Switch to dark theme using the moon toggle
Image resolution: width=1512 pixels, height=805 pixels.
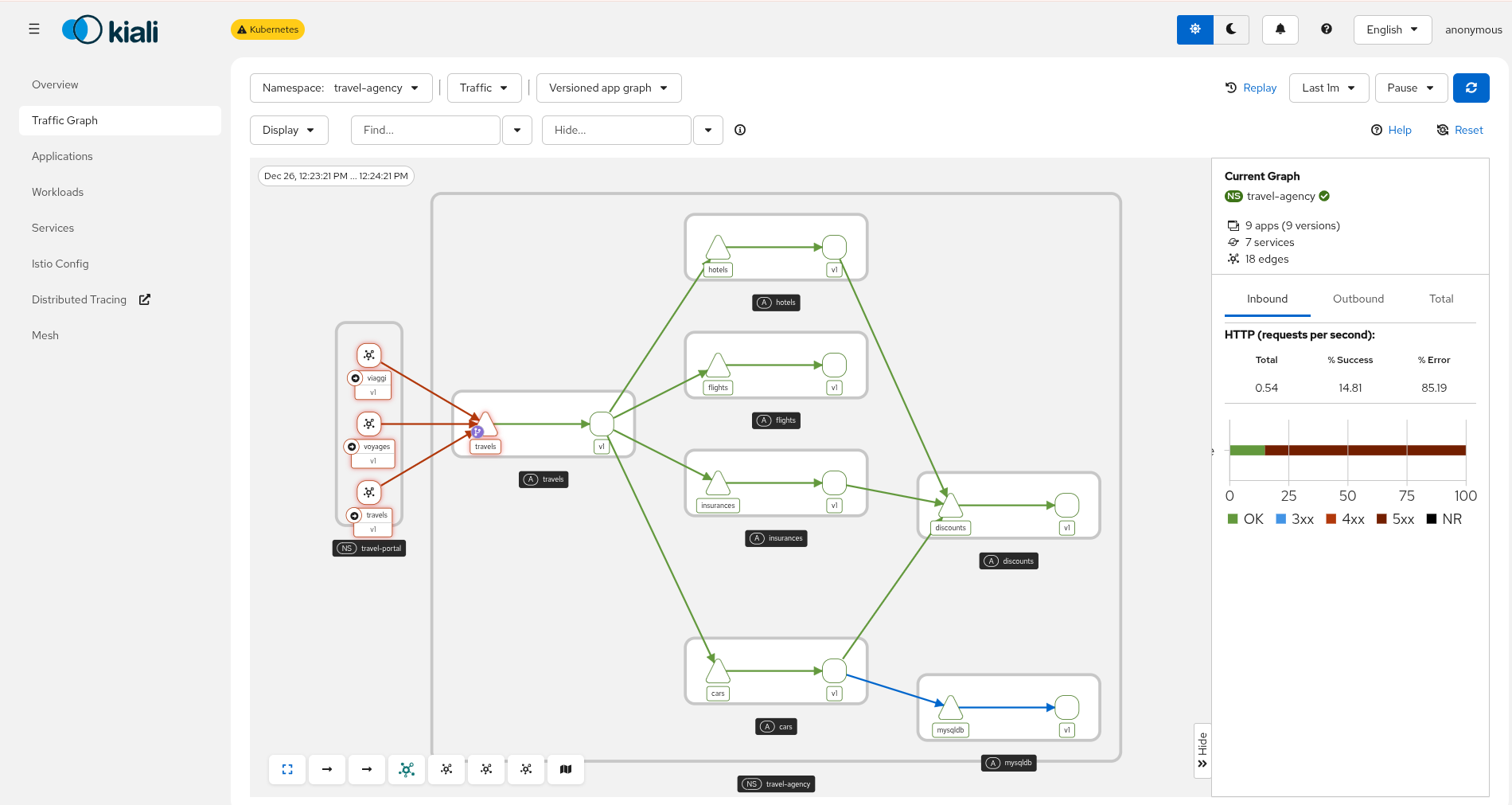1230,29
